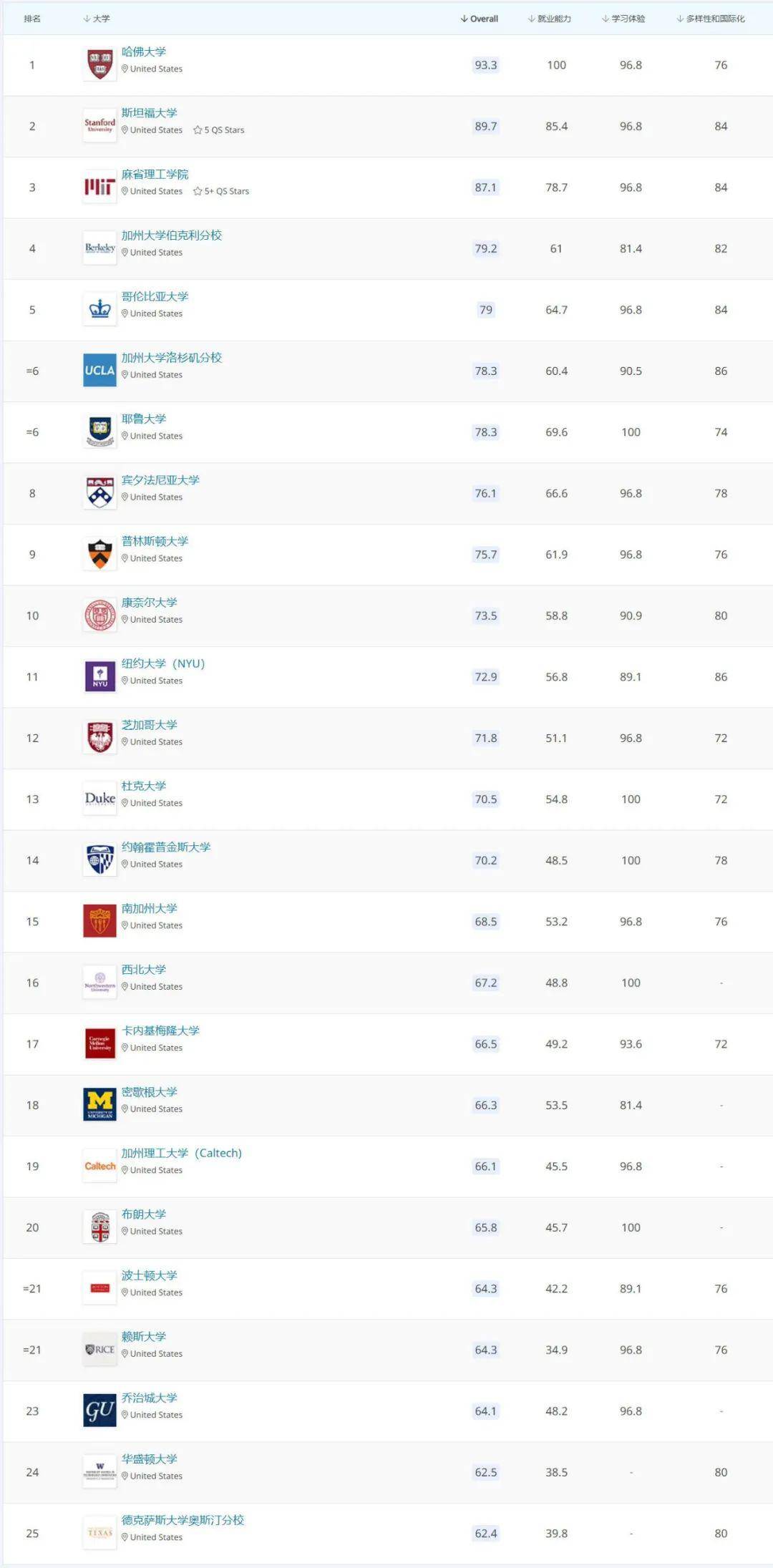The image size is (773, 1568).
Task: Sort by 多样性和国际化 column header
Action: click(x=711, y=19)
